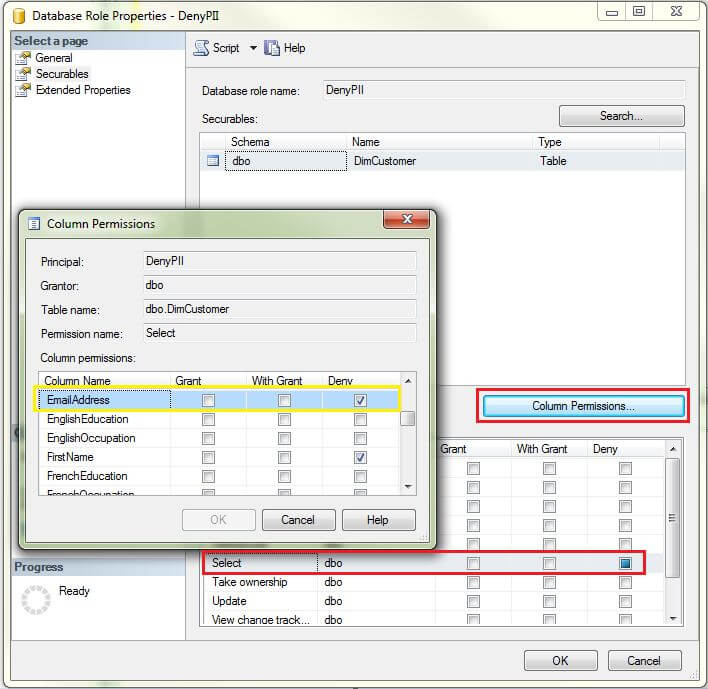This screenshot has height=689, width=708.
Task: Uncheck Deny for EmailAddress column
Action: (360, 400)
